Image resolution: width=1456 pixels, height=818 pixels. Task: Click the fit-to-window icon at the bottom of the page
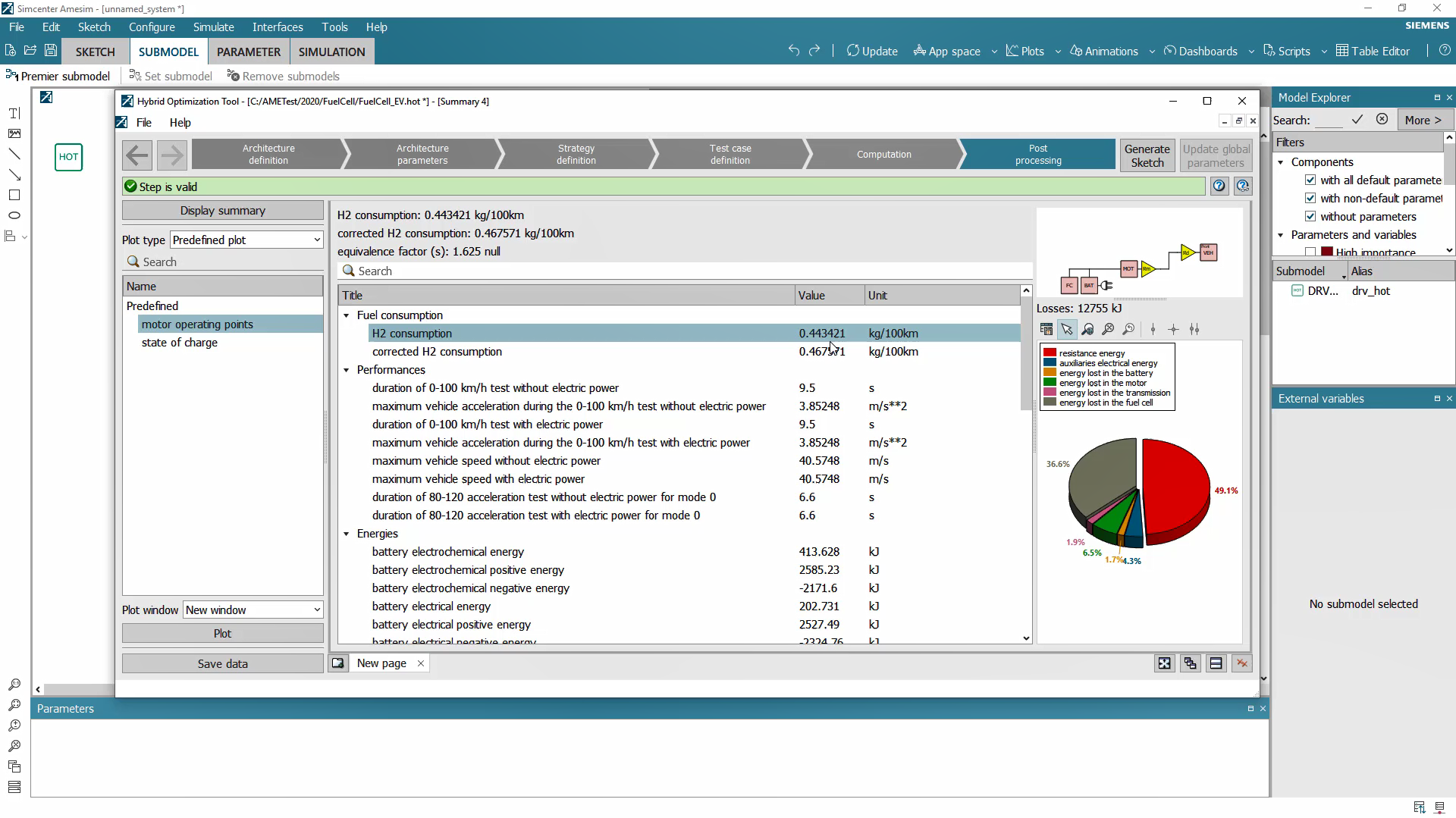tap(1165, 663)
